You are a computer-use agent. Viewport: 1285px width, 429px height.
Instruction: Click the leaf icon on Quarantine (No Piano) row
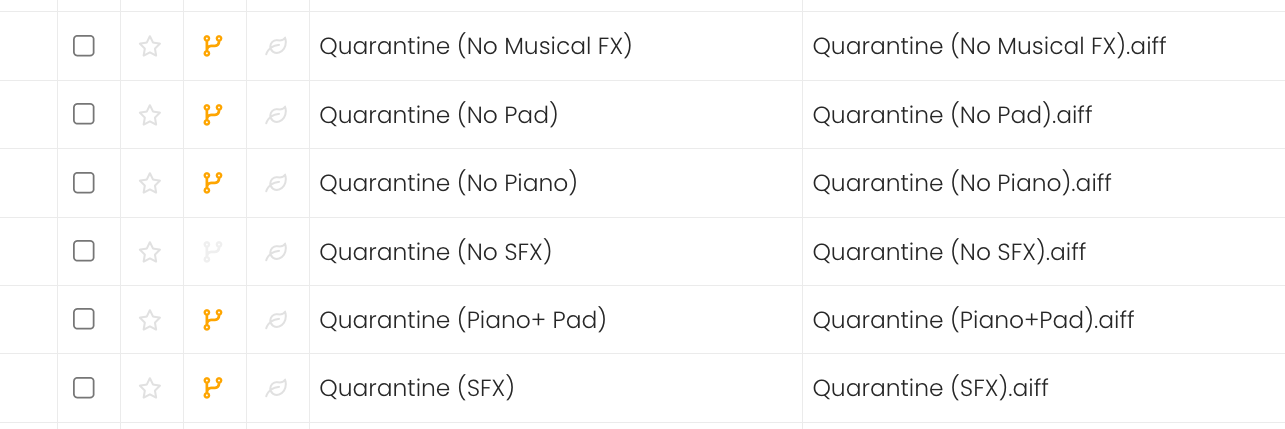click(277, 183)
